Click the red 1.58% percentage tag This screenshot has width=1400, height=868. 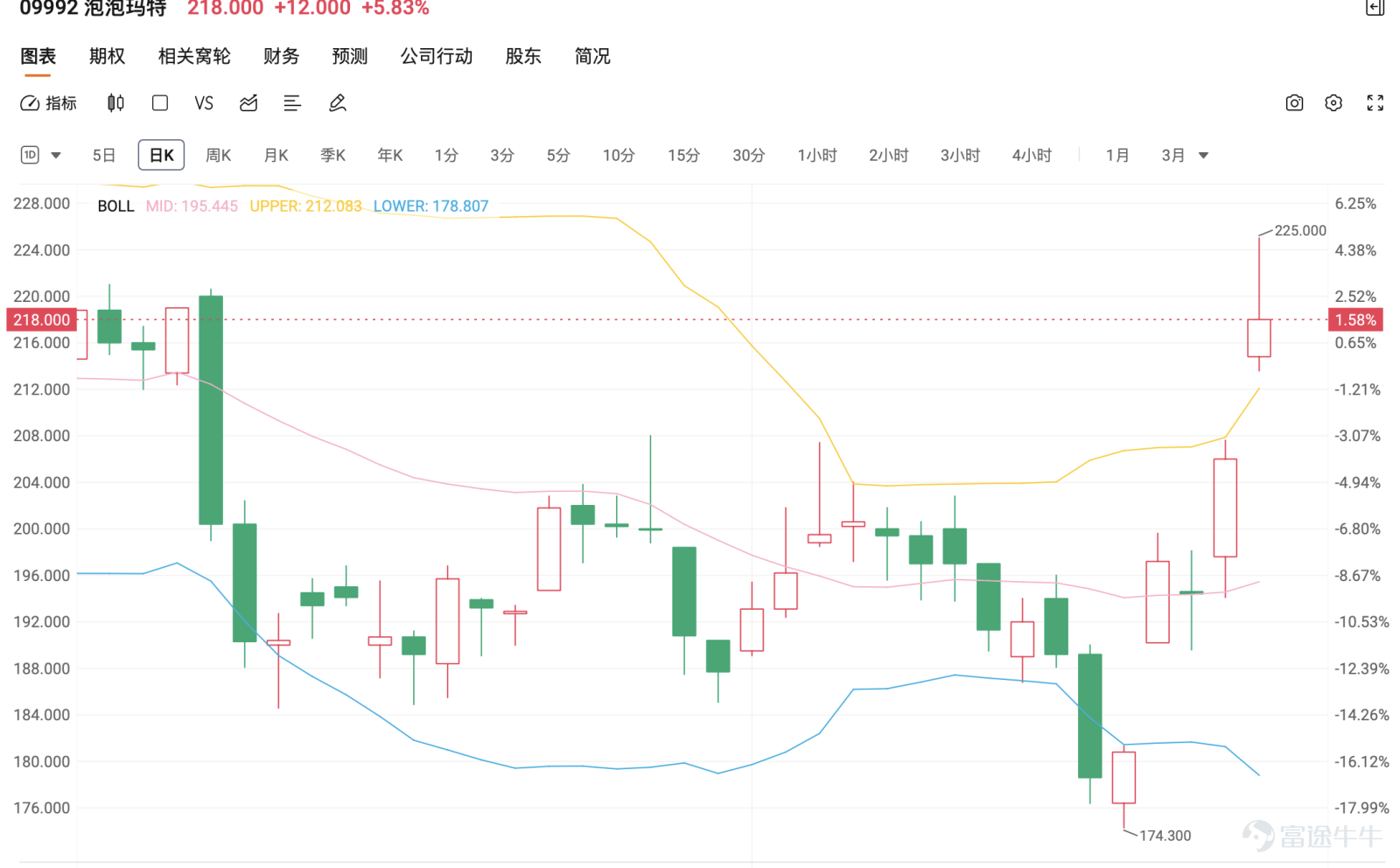tap(1355, 320)
